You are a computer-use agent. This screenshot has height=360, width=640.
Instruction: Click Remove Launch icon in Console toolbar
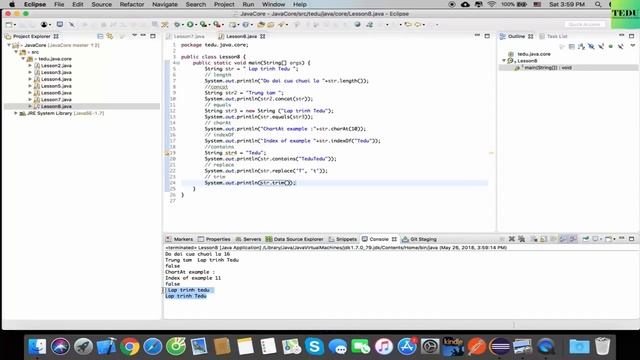click(x=511, y=239)
